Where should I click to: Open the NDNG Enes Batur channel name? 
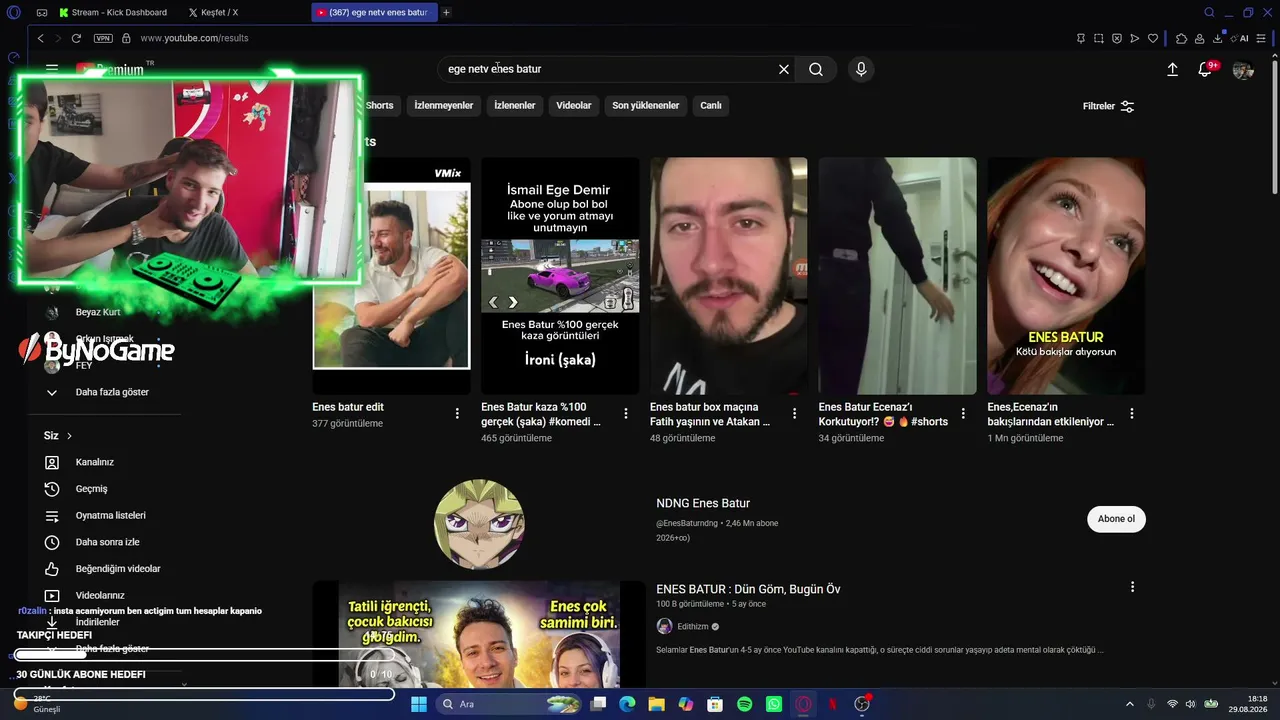click(703, 503)
